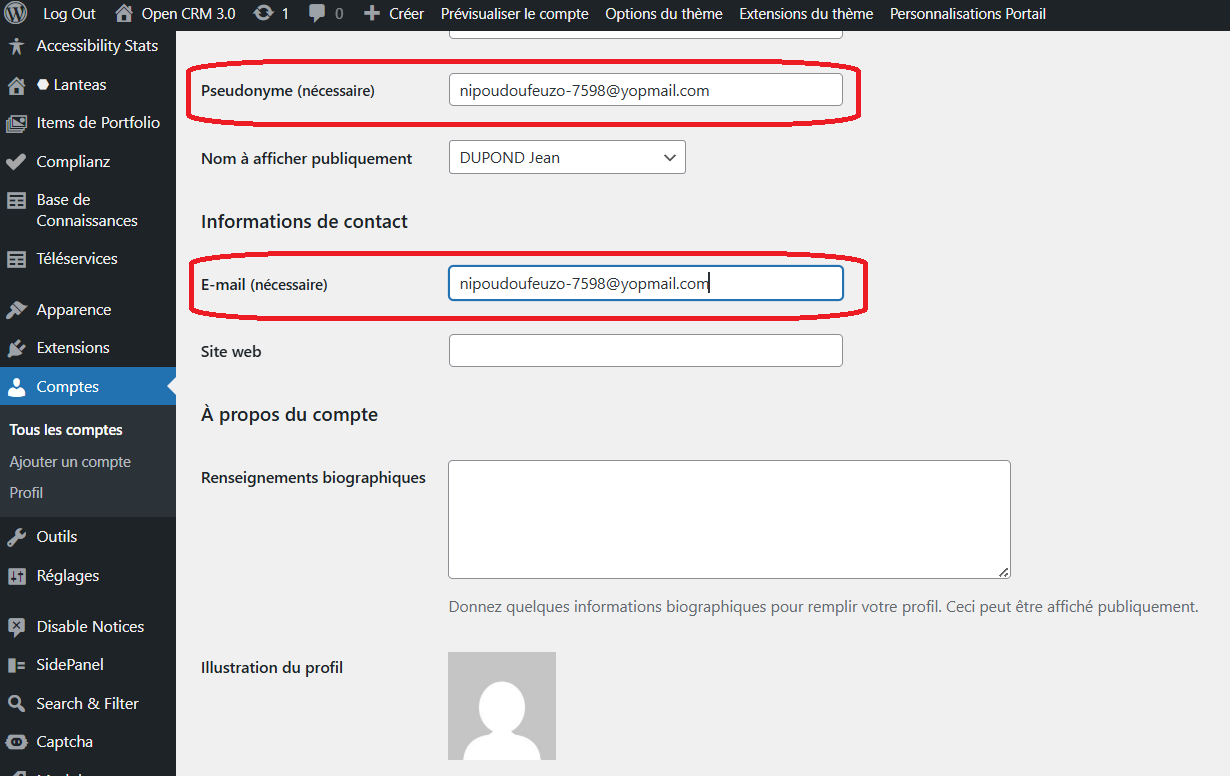Image resolution: width=1230 pixels, height=776 pixels.
Task: Click the plus icon beside Créer
Action: point(372,14)
